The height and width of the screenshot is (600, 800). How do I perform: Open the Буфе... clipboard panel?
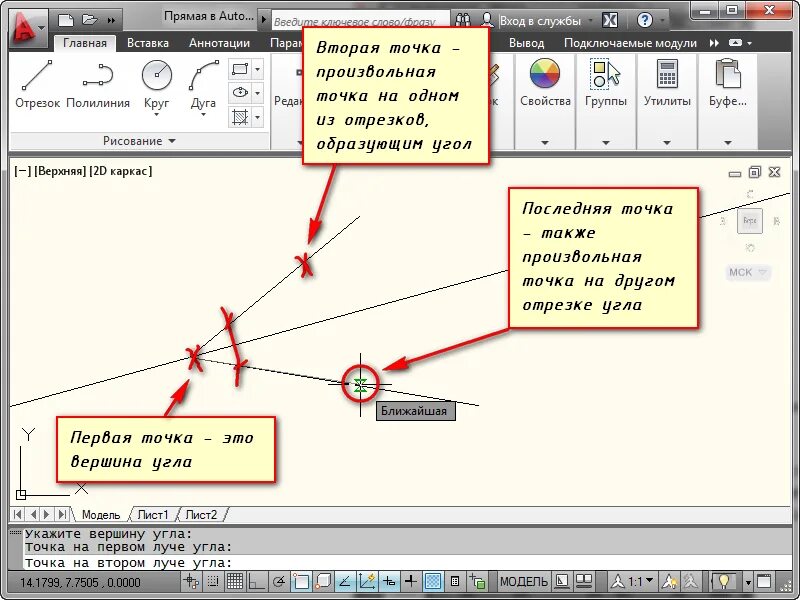click(728, 82)
